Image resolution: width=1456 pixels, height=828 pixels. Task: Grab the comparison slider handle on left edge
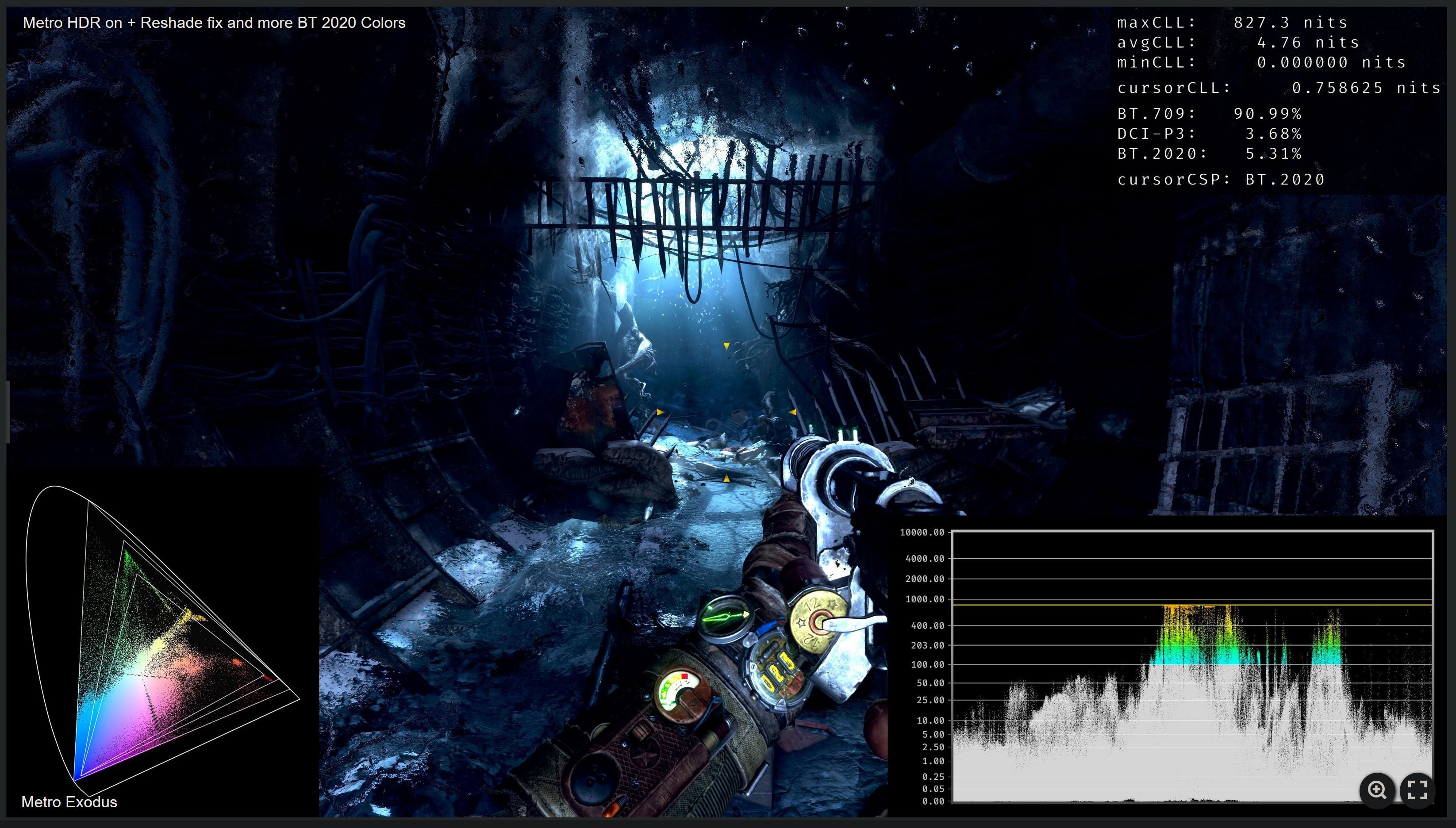pyautogui.click(x=8, y=412)
